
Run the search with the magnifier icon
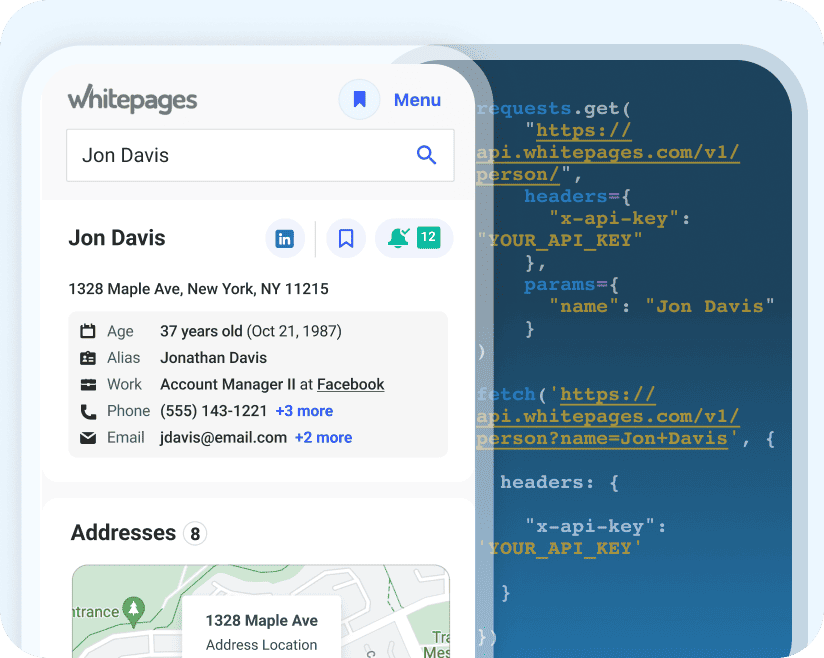point(426,155)
